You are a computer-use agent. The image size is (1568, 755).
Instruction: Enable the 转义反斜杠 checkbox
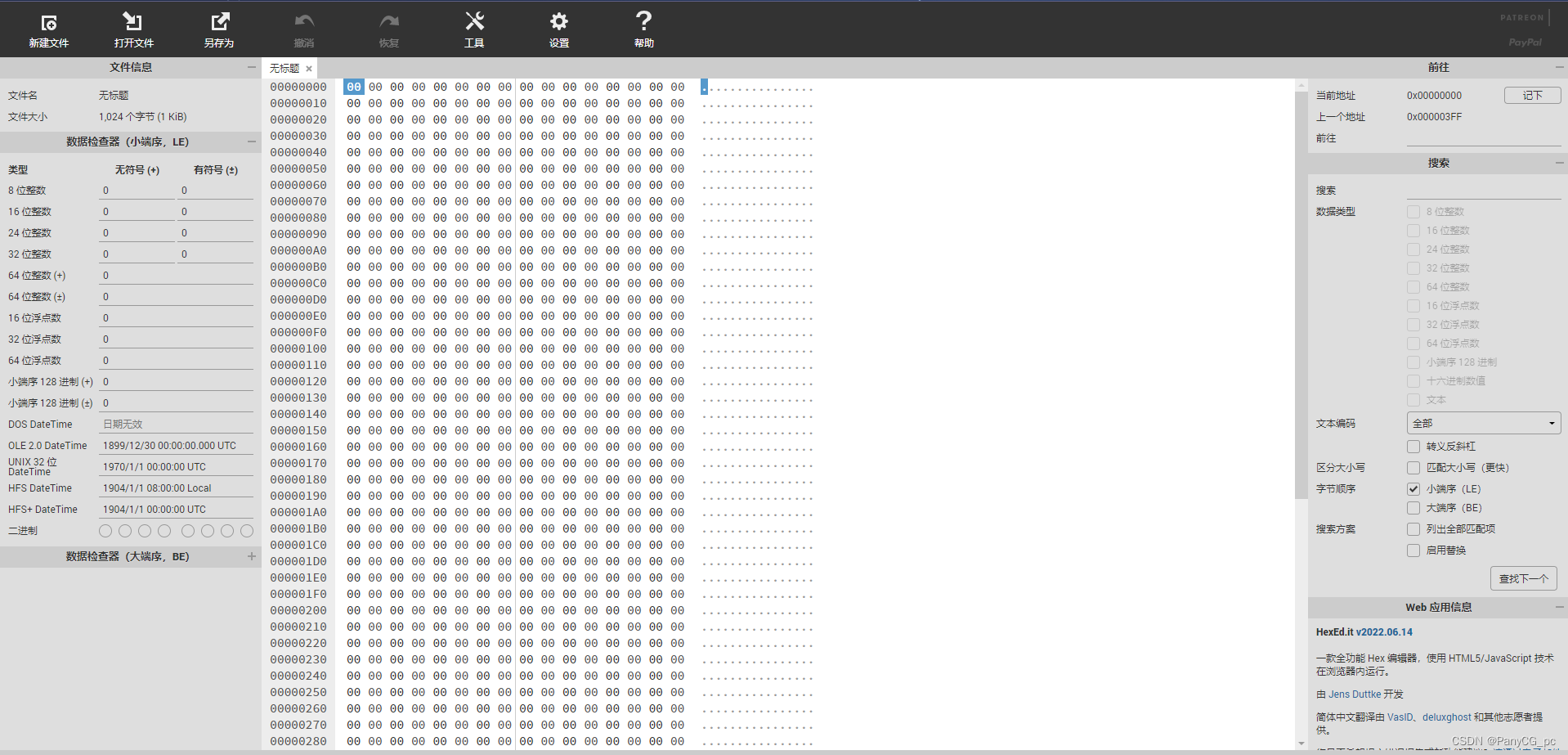pyautogui.click(x=1413, y=447)
